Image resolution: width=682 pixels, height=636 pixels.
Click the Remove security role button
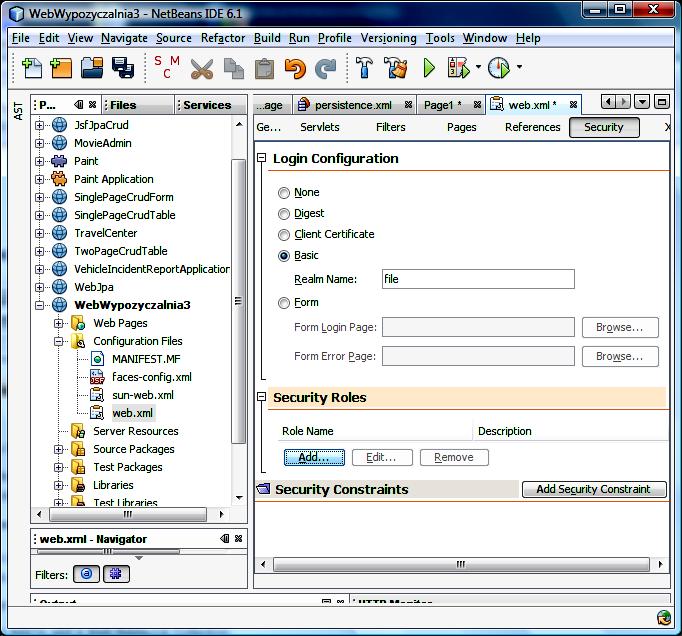454,457
